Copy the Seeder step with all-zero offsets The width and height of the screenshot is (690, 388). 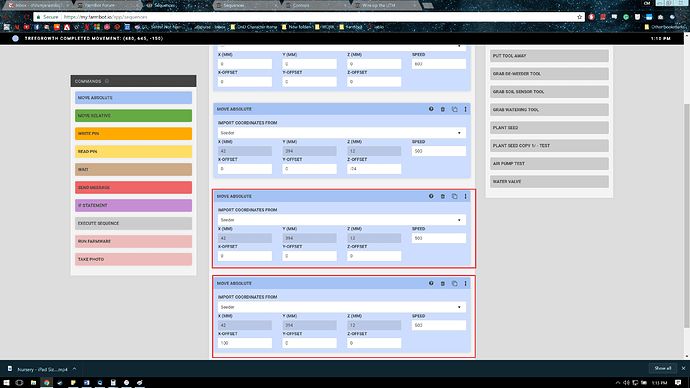455,196
